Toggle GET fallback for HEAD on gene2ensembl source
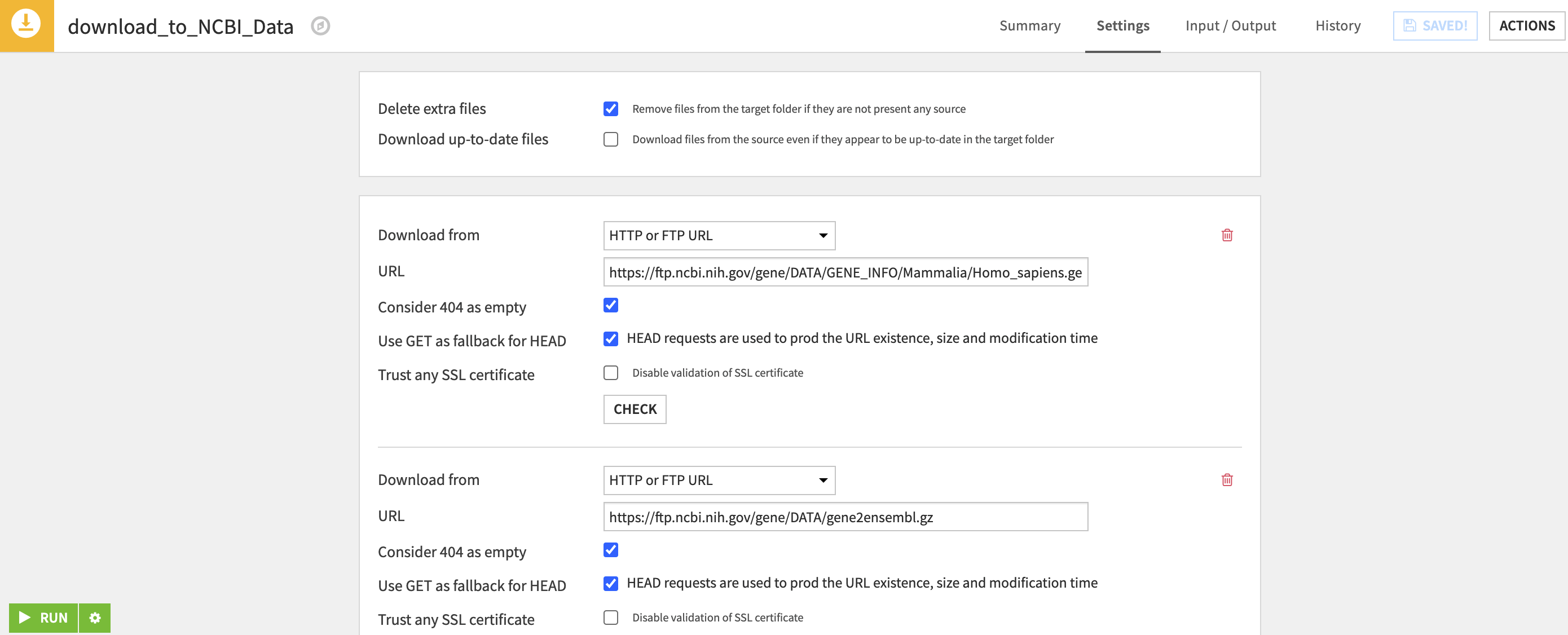Image resolution: width=1568 pixels, height=635 pixels. click(x=610, y=583)
